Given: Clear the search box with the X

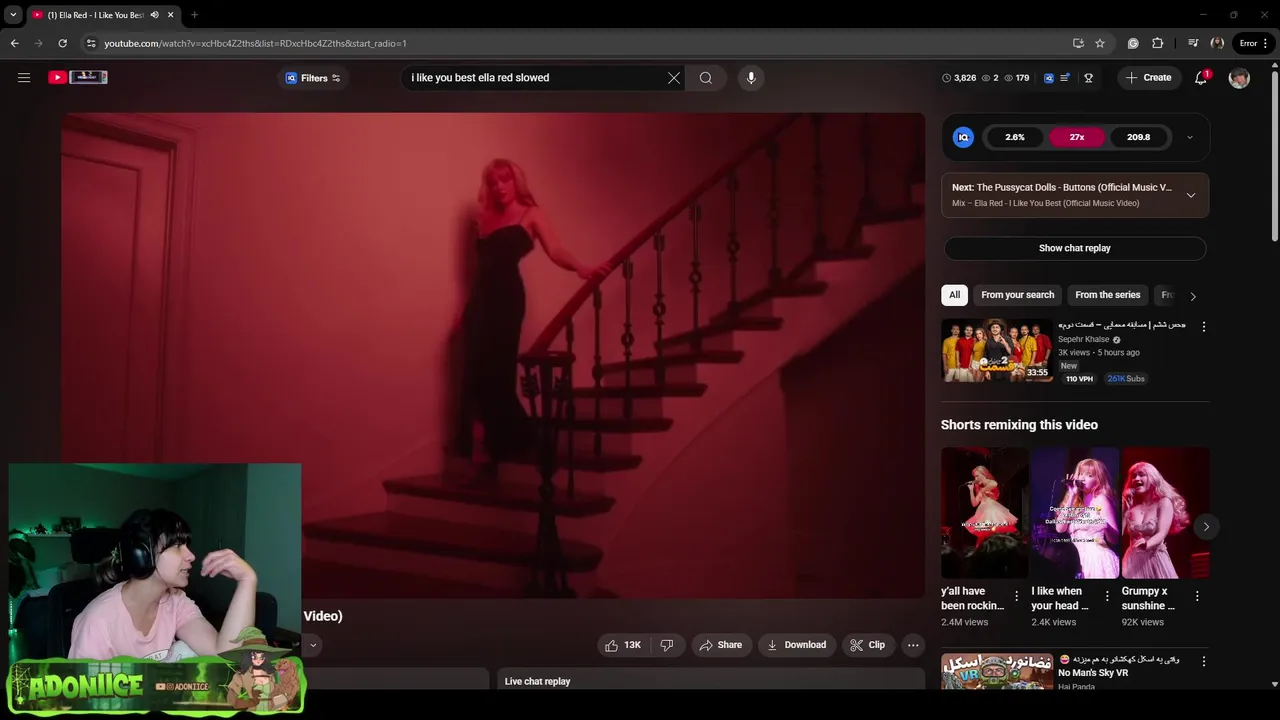Looking at the screenshot, I should (674, 78).
